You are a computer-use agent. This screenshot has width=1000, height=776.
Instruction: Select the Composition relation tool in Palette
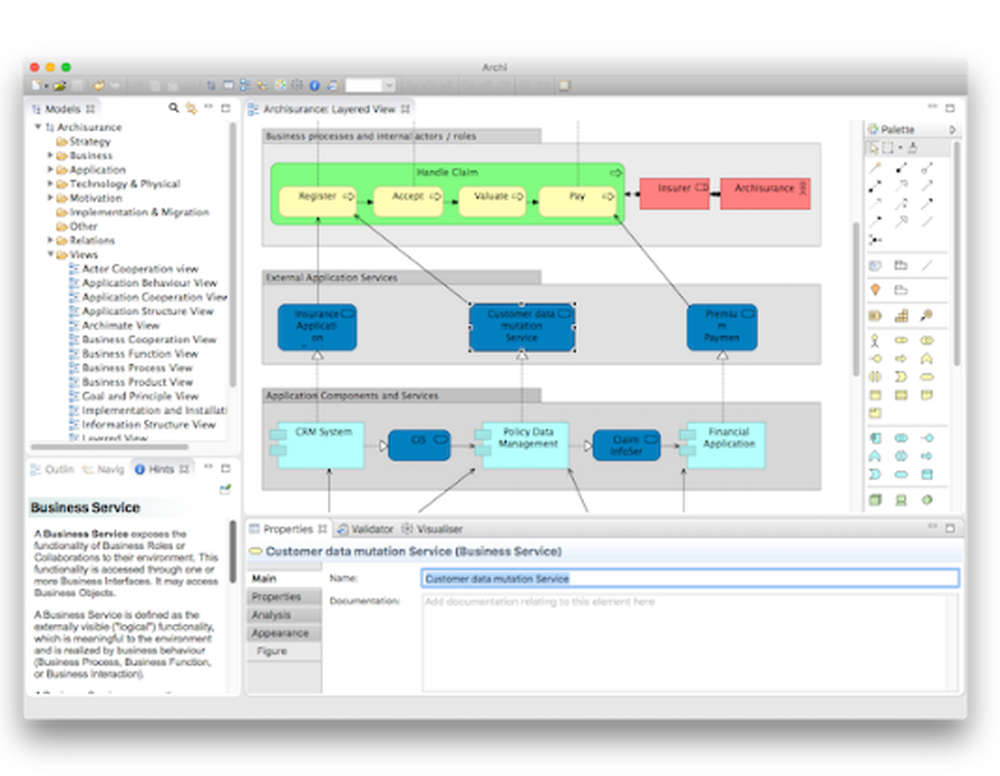tap(901, 168)
